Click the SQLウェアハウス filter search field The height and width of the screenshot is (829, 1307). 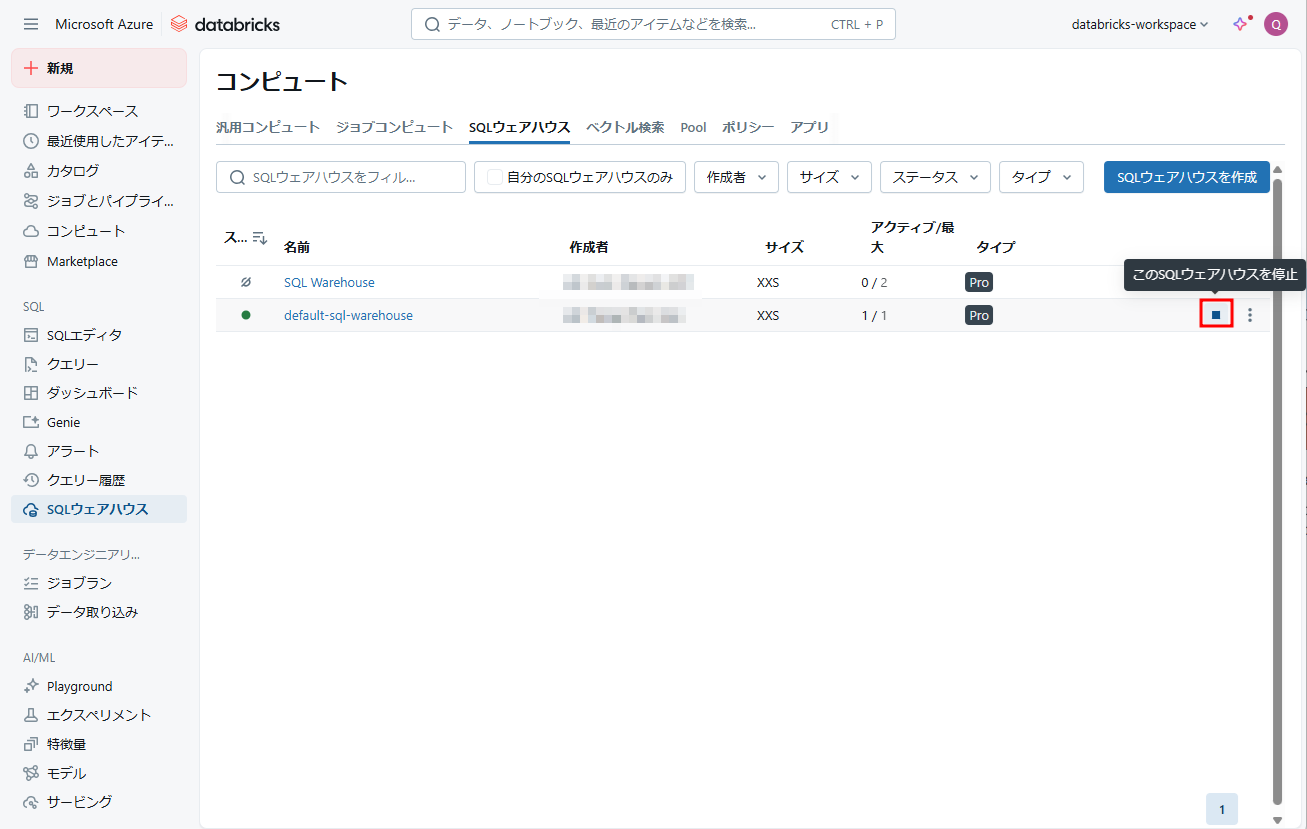(x=341, y=177)
